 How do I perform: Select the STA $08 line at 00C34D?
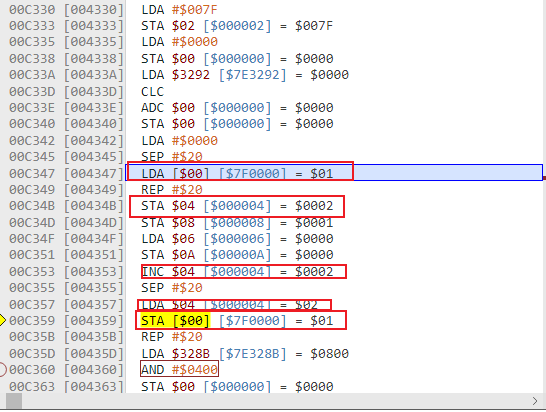237,222
